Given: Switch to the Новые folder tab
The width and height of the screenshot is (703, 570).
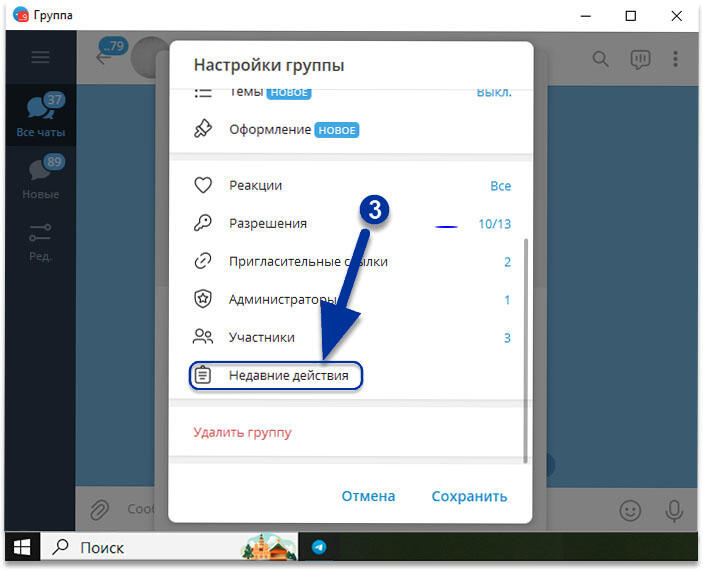Looking at the screenshot, I should point(40,178).
